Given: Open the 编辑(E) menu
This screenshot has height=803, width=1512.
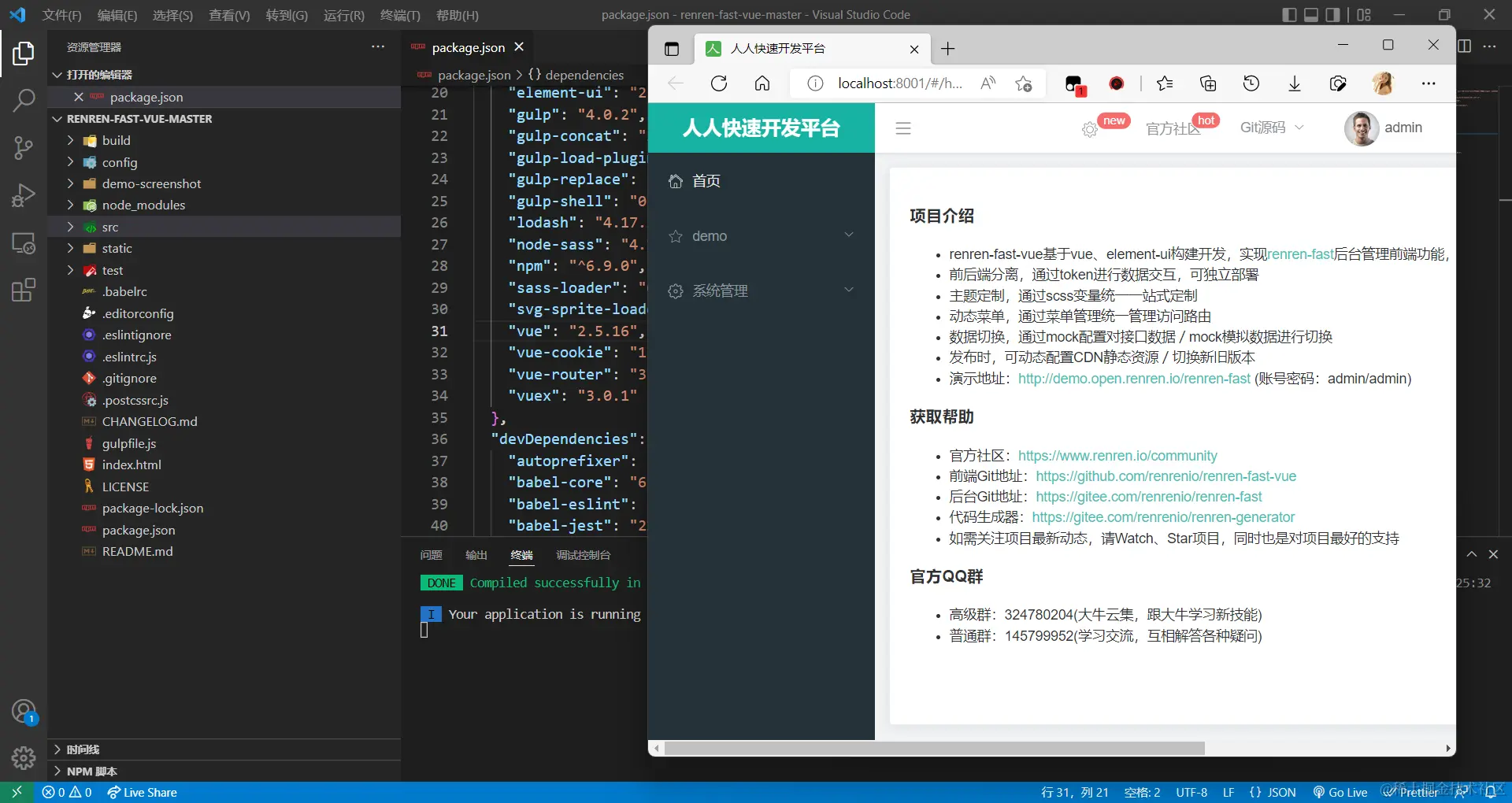Looking at the screenshot, I should click(x=117, y=15).
